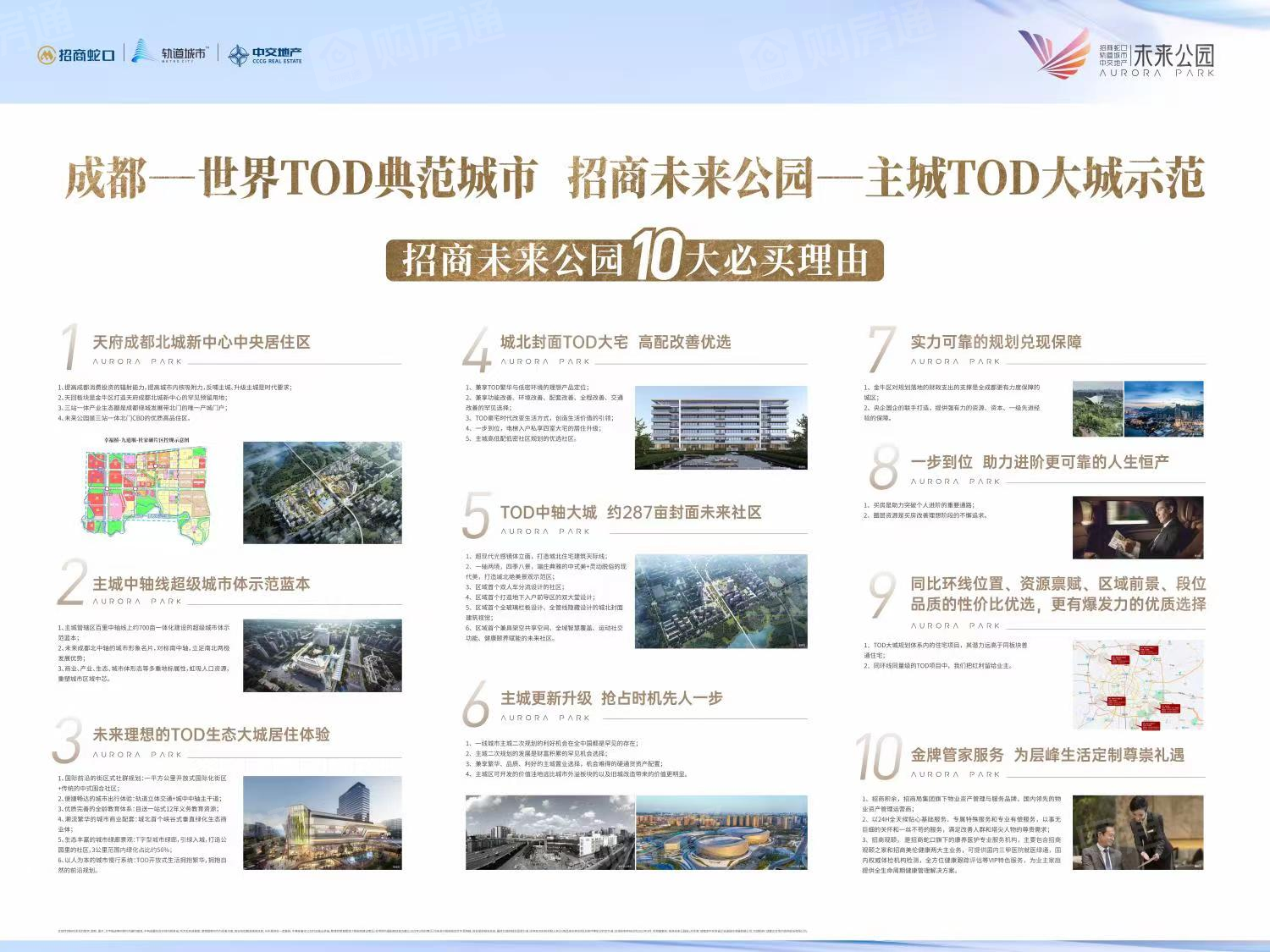Screen dimensions: 1270x952
Task: Click the 中交地产 CCCG Real Estate logo
Action: 265,55
